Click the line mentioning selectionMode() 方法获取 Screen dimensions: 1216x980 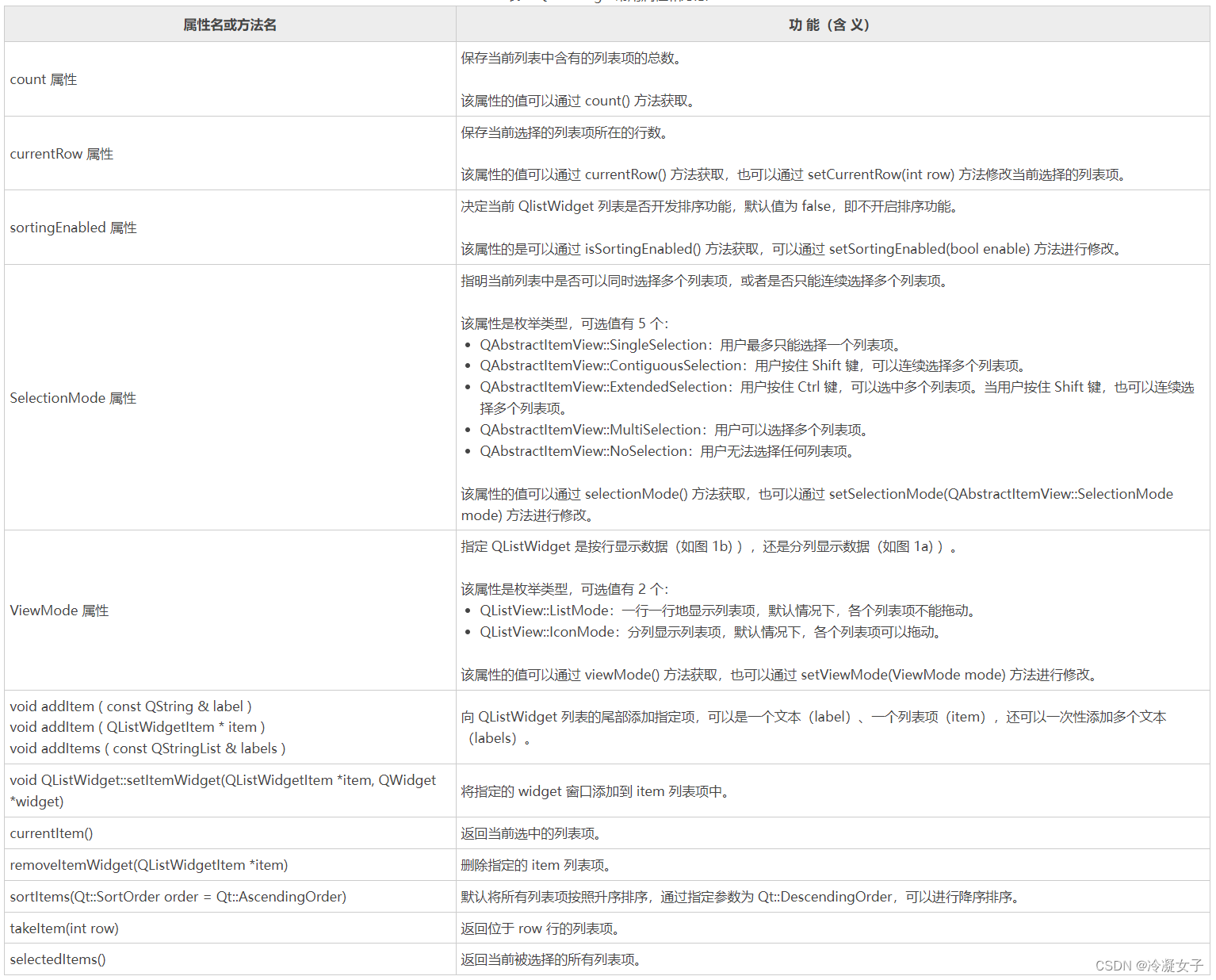(817, 504)
